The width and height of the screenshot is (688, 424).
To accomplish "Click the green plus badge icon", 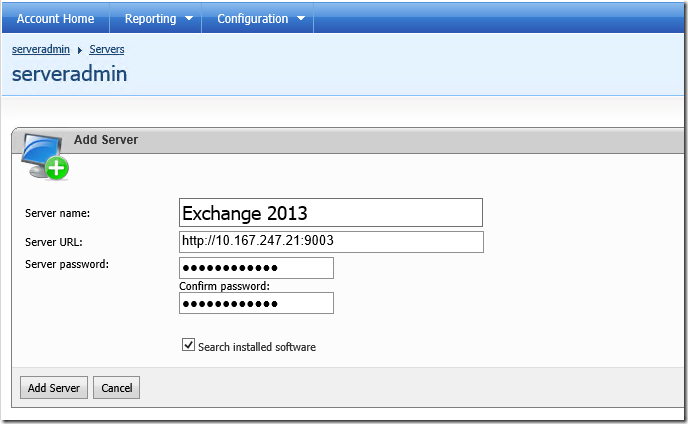I will (57, 168).
